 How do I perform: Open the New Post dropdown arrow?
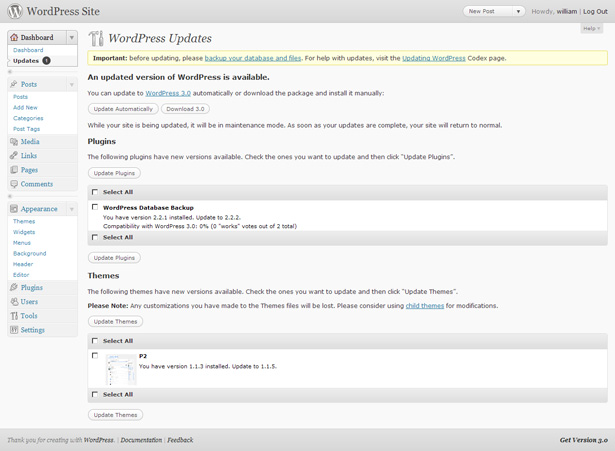tap(518, 11)
